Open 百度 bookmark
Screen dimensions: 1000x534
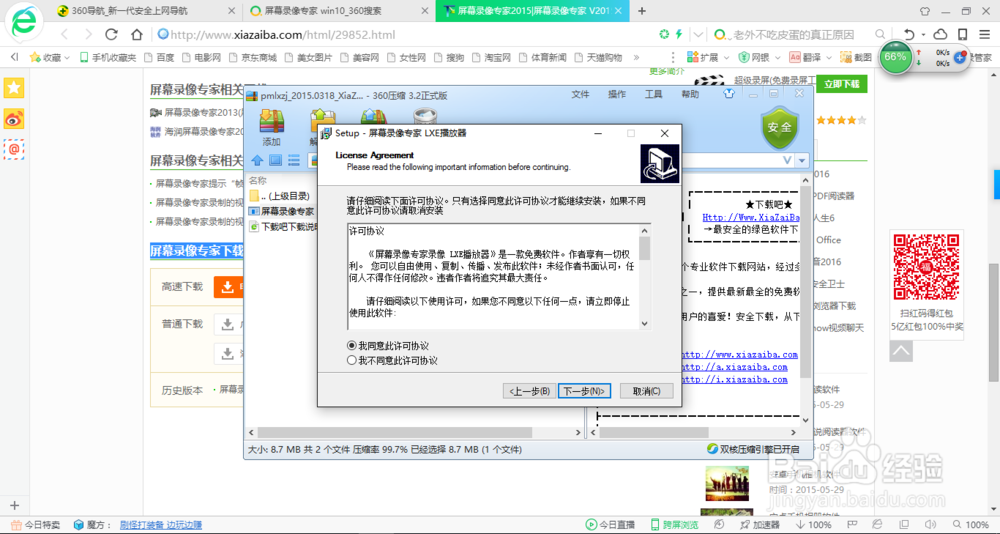point(159,57)
